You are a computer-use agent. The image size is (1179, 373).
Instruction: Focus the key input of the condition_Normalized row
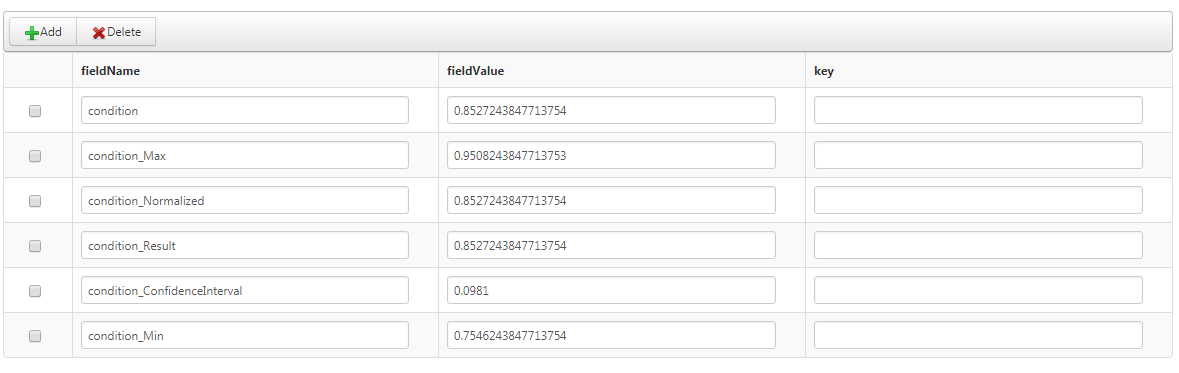tap(978, 201)
